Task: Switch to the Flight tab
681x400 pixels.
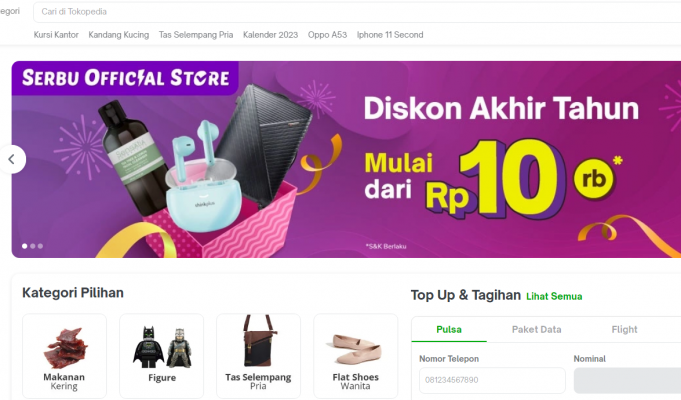Action: pos(625,330)
